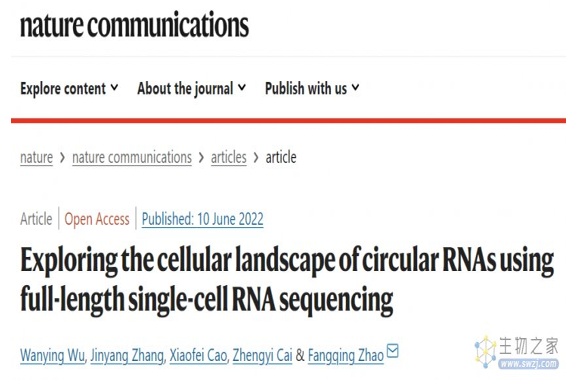The width and height of the screenshot is (585, 382).
Task: Expand the Publish with us chevron
Action: tap(356, 88)
